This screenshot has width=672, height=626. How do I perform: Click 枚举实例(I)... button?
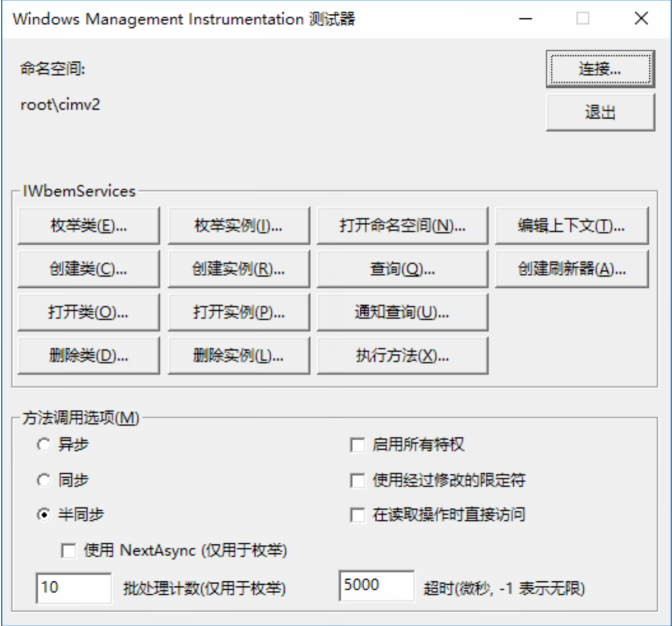click(238, 226)
